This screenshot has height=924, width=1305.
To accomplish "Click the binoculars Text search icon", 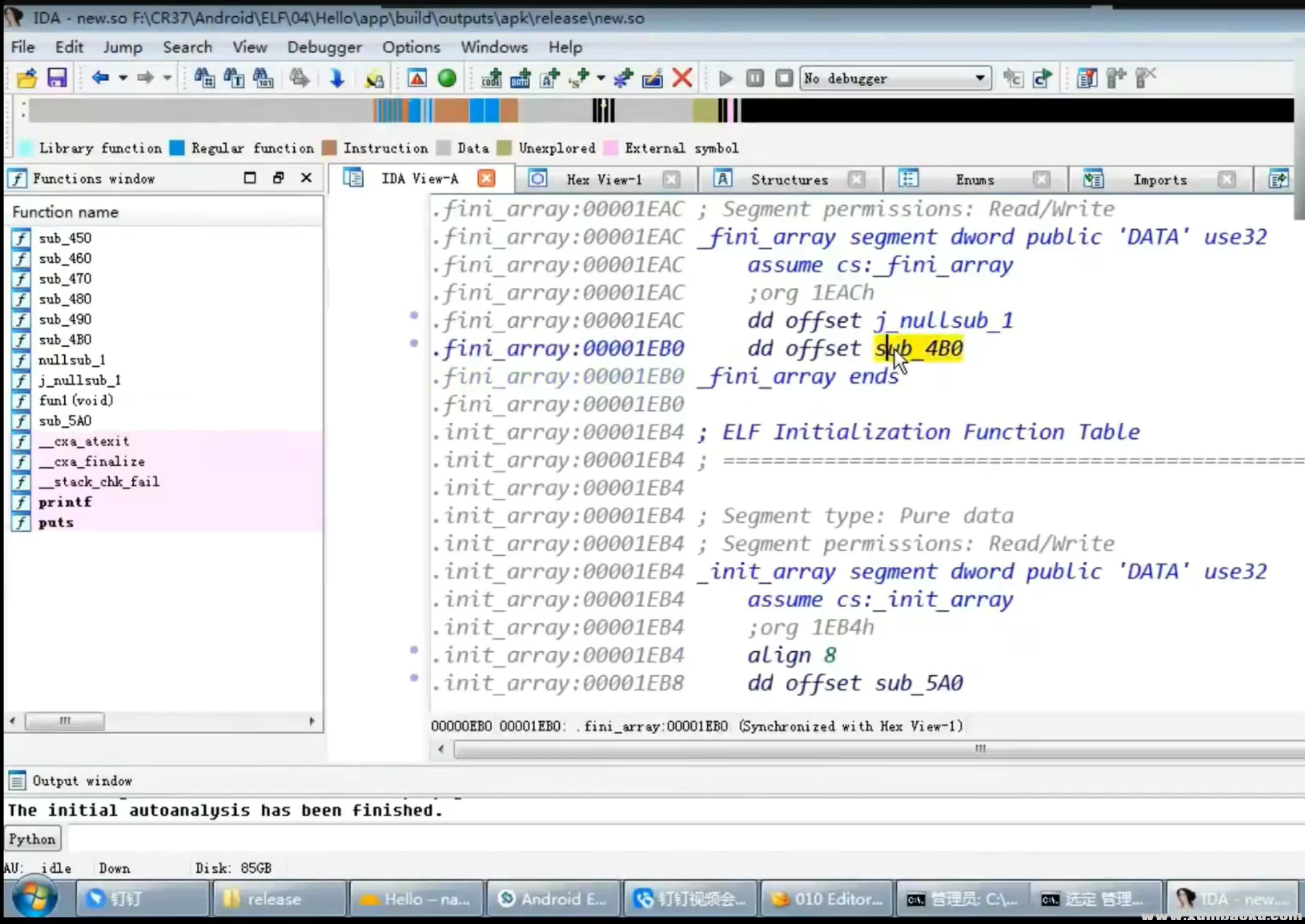I will [x=234, y=78].
